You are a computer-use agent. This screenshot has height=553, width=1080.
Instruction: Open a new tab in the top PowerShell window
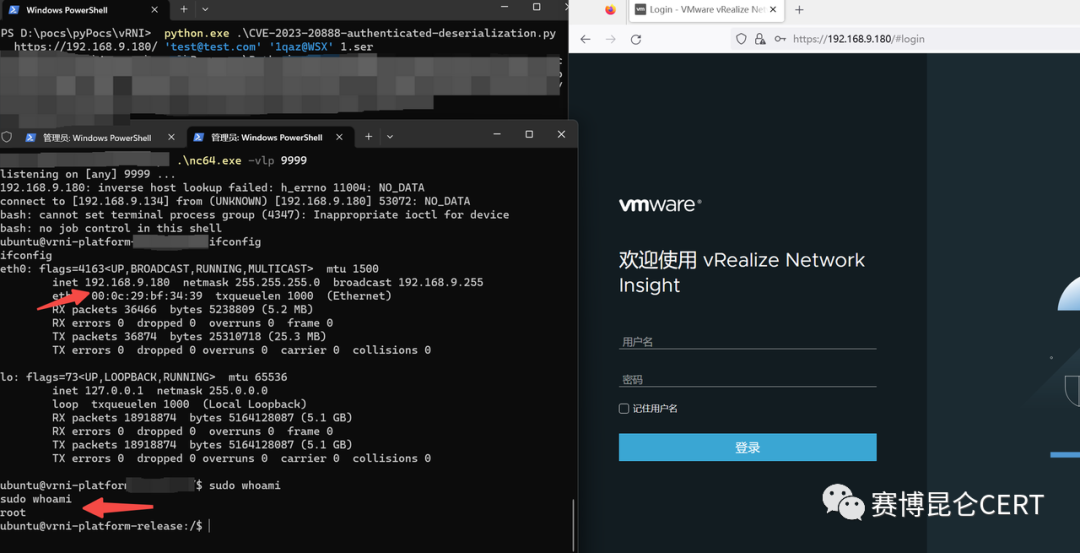(183, 10)
